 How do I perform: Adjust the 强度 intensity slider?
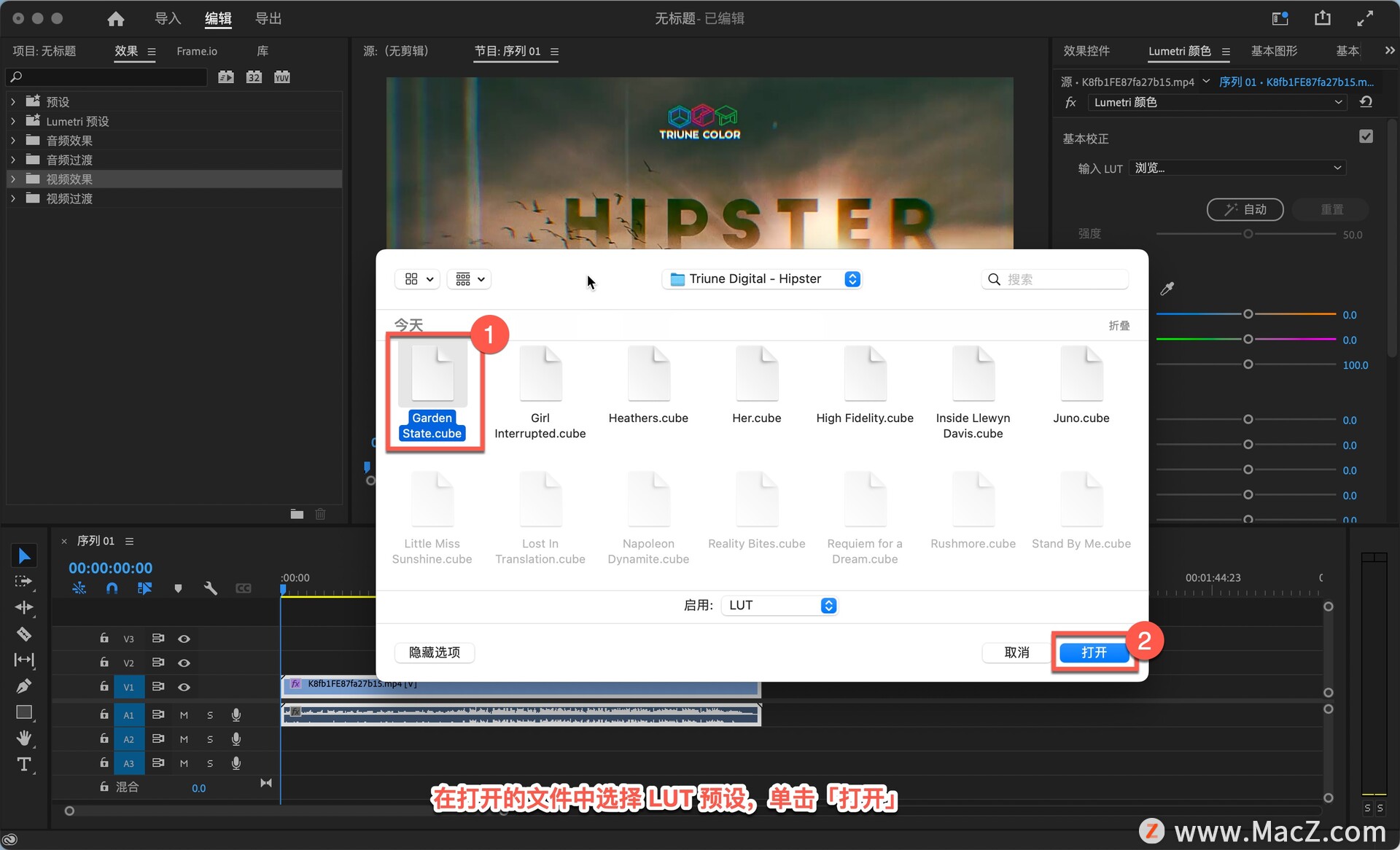[1248, 234]
